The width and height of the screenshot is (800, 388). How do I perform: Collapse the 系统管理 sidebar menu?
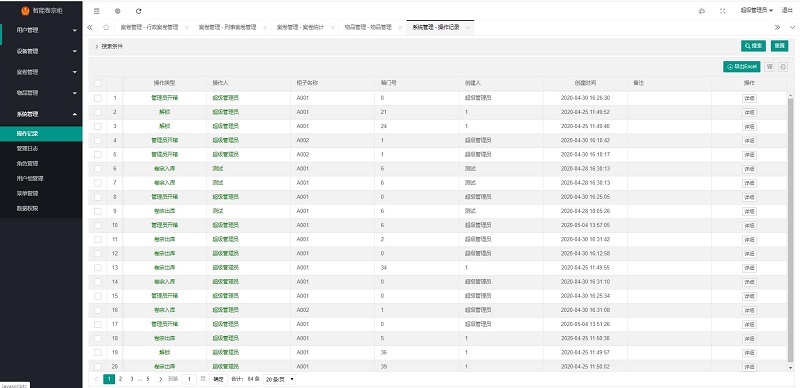41,114
